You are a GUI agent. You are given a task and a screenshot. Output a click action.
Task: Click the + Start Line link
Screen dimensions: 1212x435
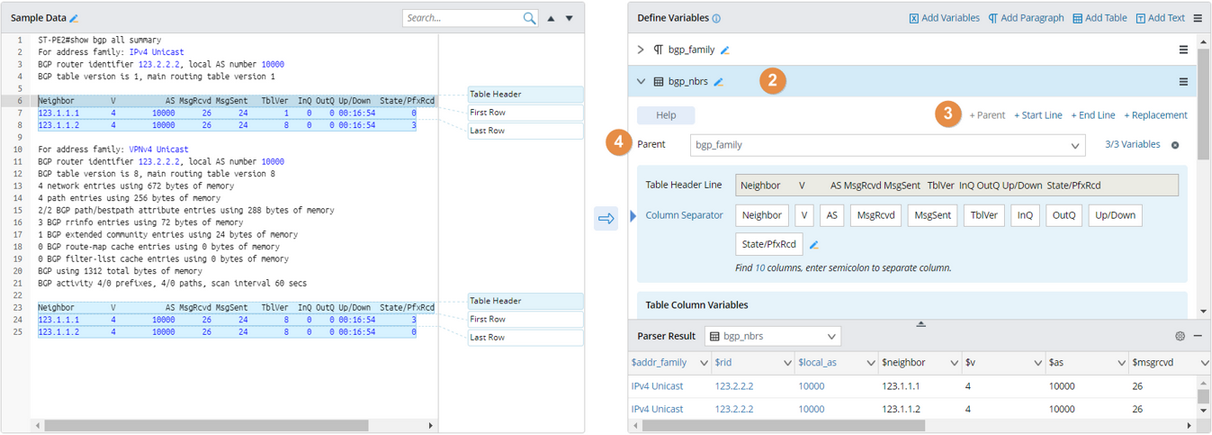(1038, 115)
